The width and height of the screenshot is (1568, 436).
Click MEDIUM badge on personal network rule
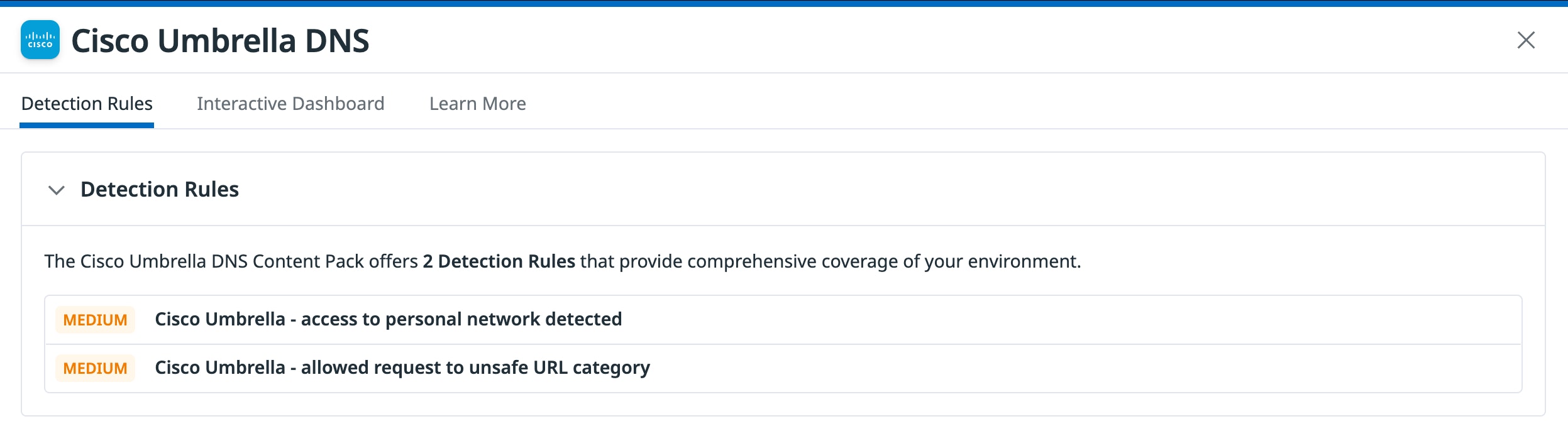pyautogui.click(x=96, y=320)
